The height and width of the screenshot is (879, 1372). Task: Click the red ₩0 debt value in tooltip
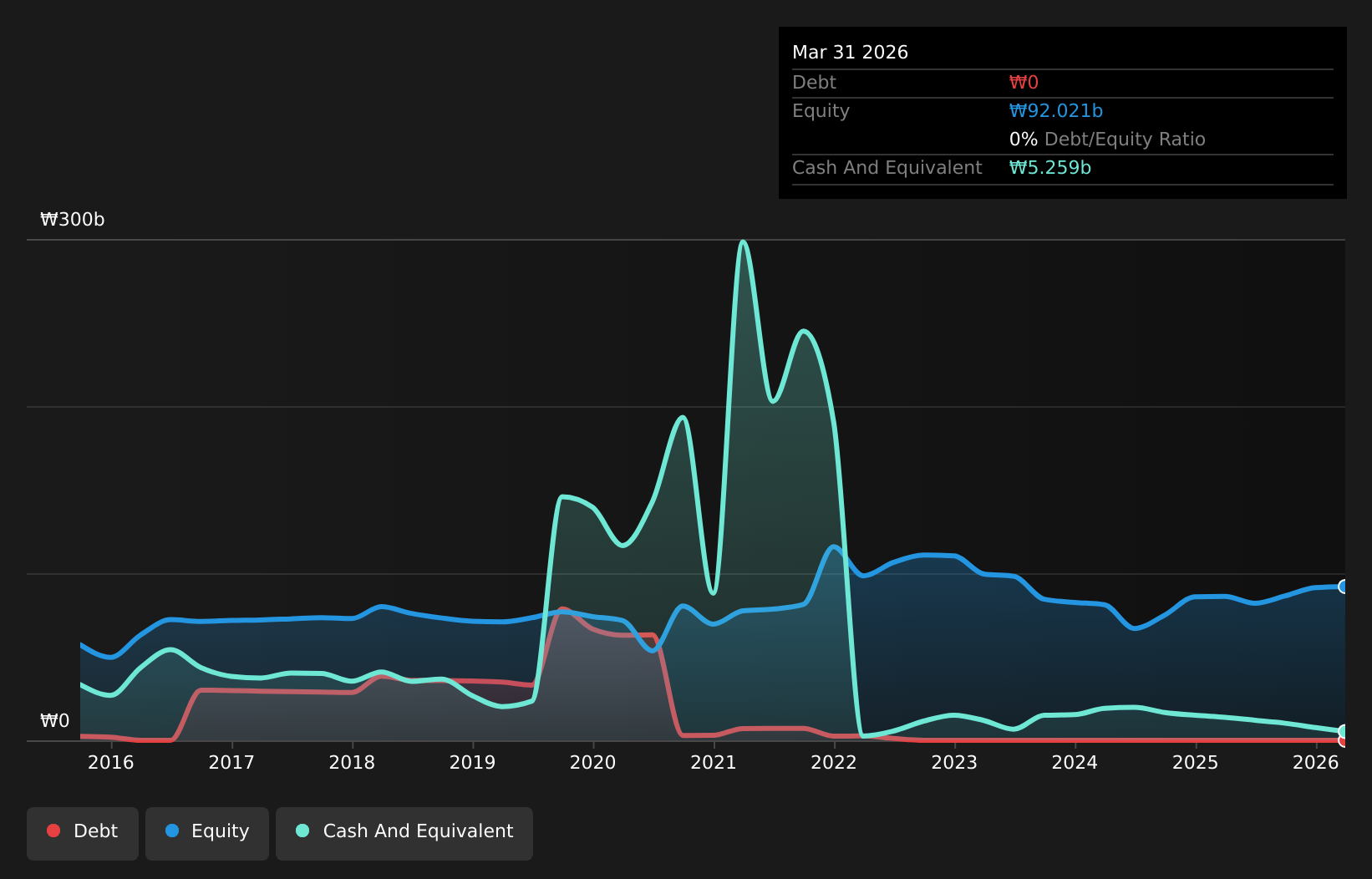(1024, 83)
